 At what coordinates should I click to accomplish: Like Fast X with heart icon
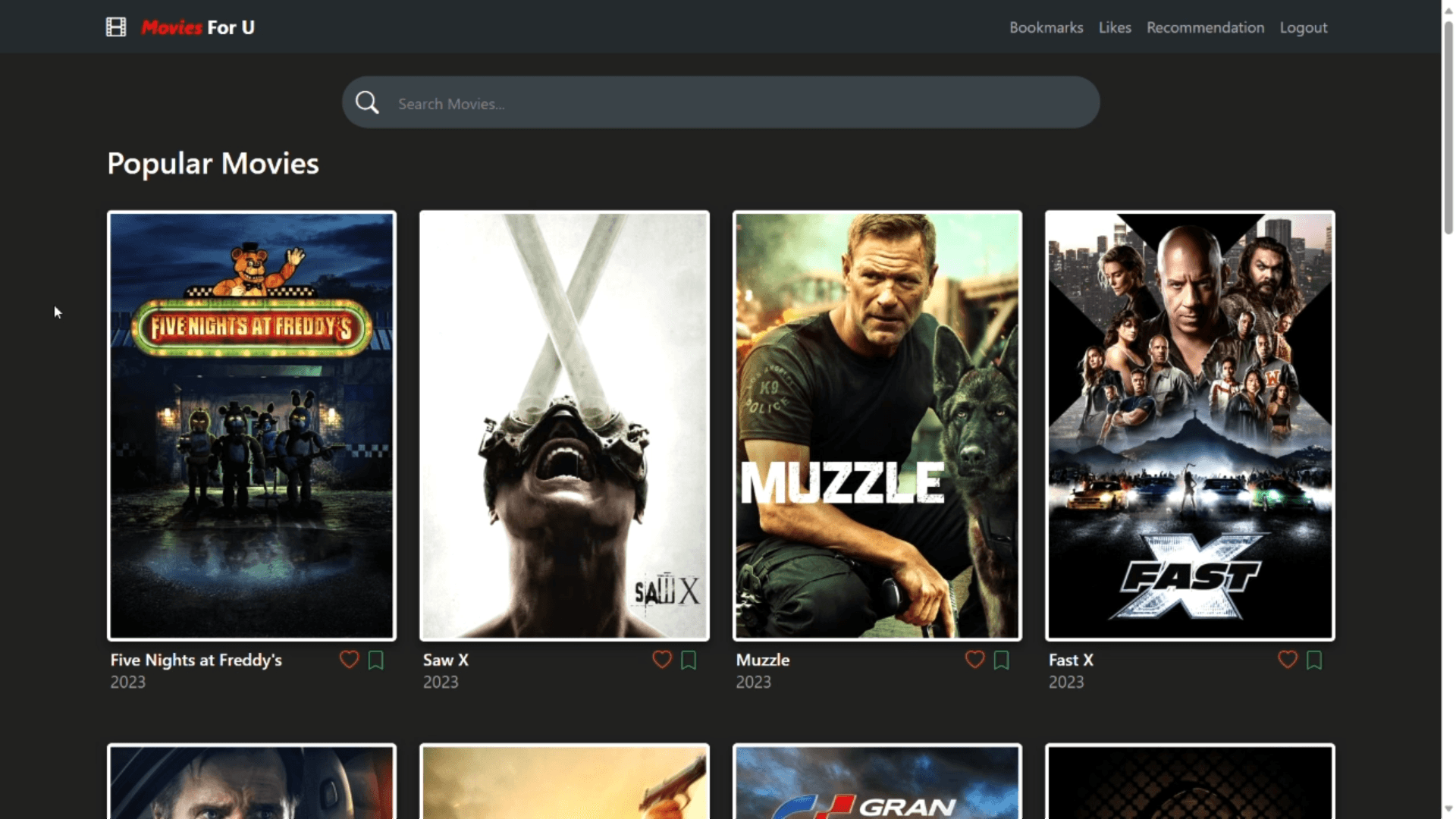pos(1288,660)
